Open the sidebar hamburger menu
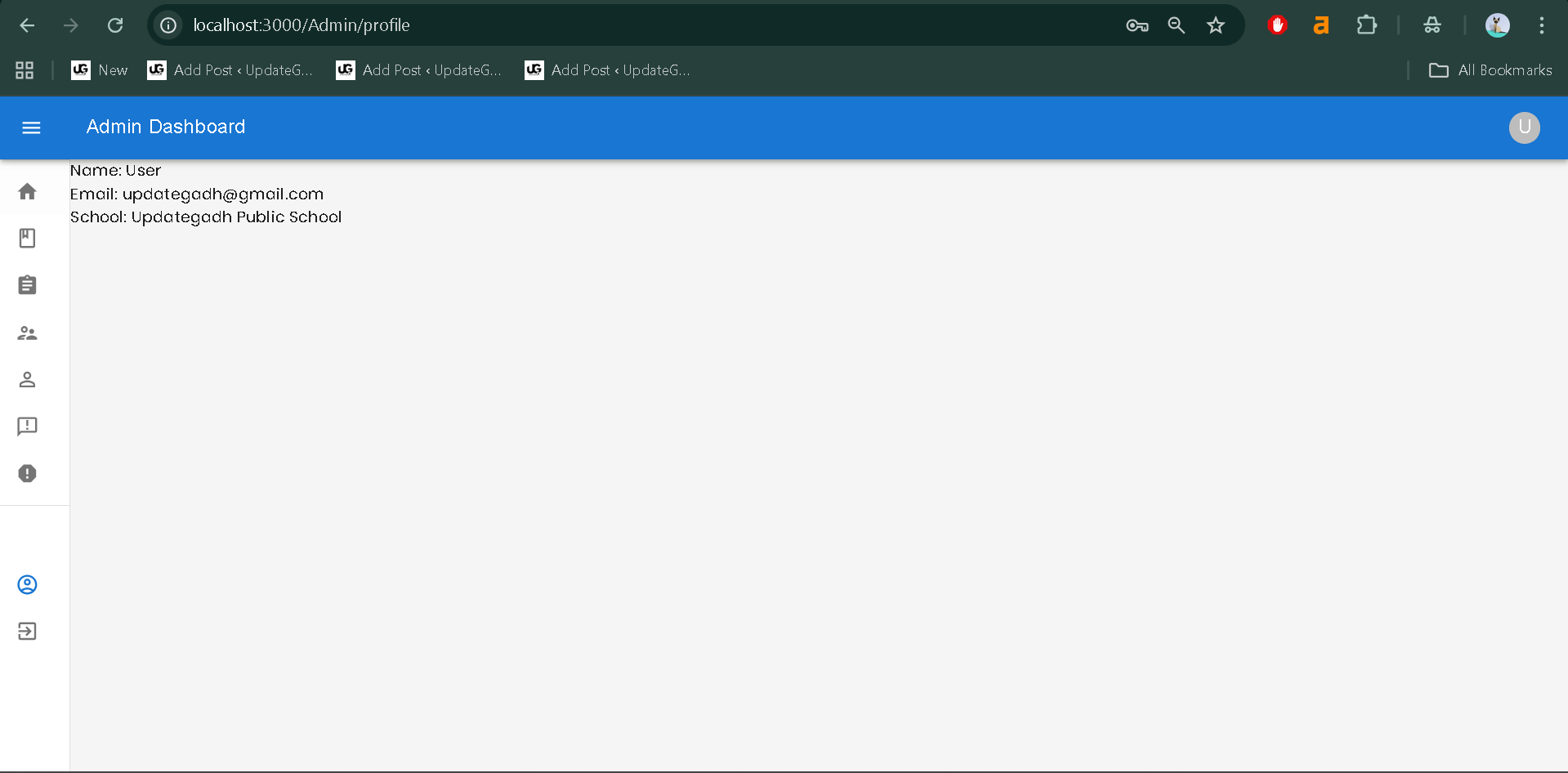Image resolution: width=1568 pixels, height=773 pixels. click(x=31, y=127)
